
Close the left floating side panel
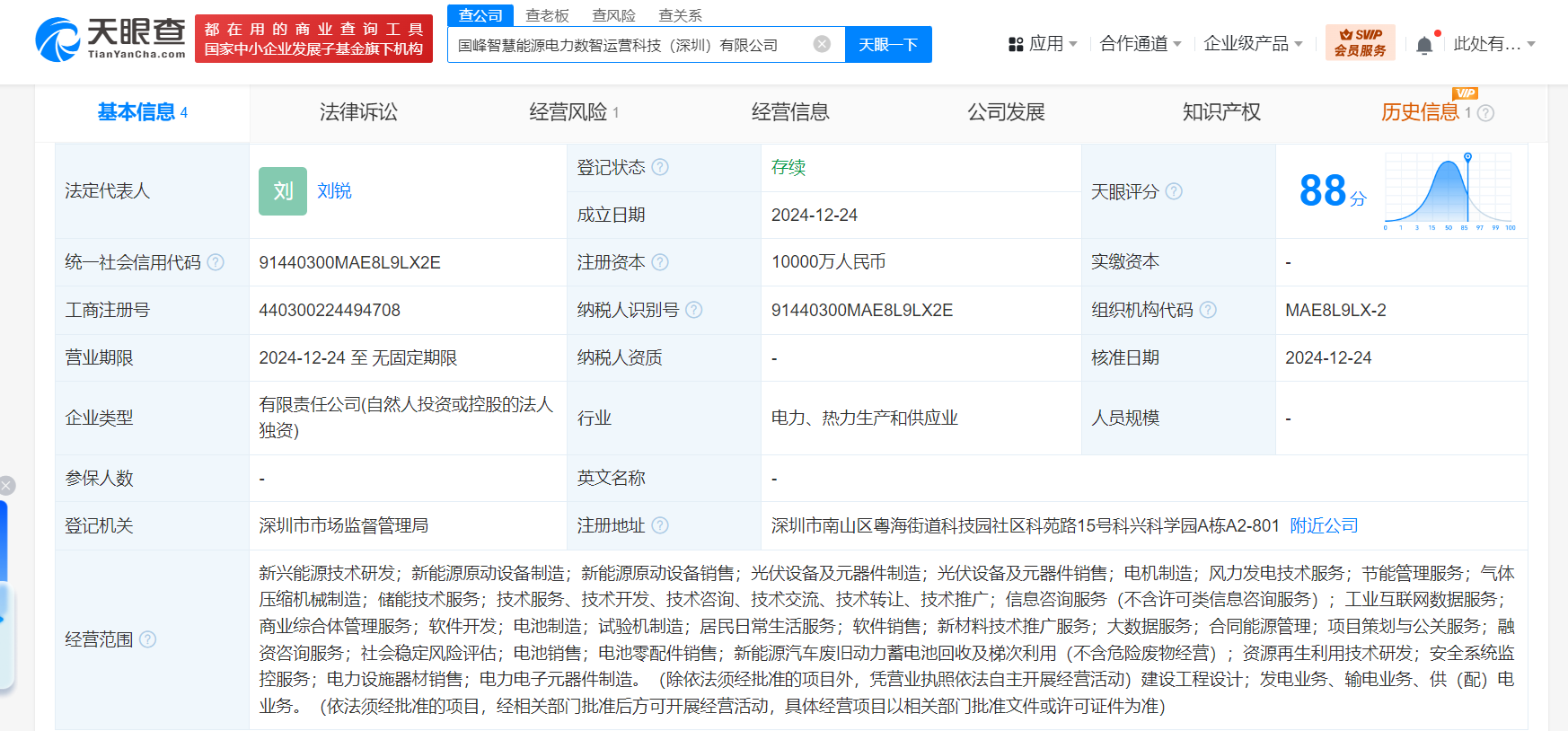[7, 486]
